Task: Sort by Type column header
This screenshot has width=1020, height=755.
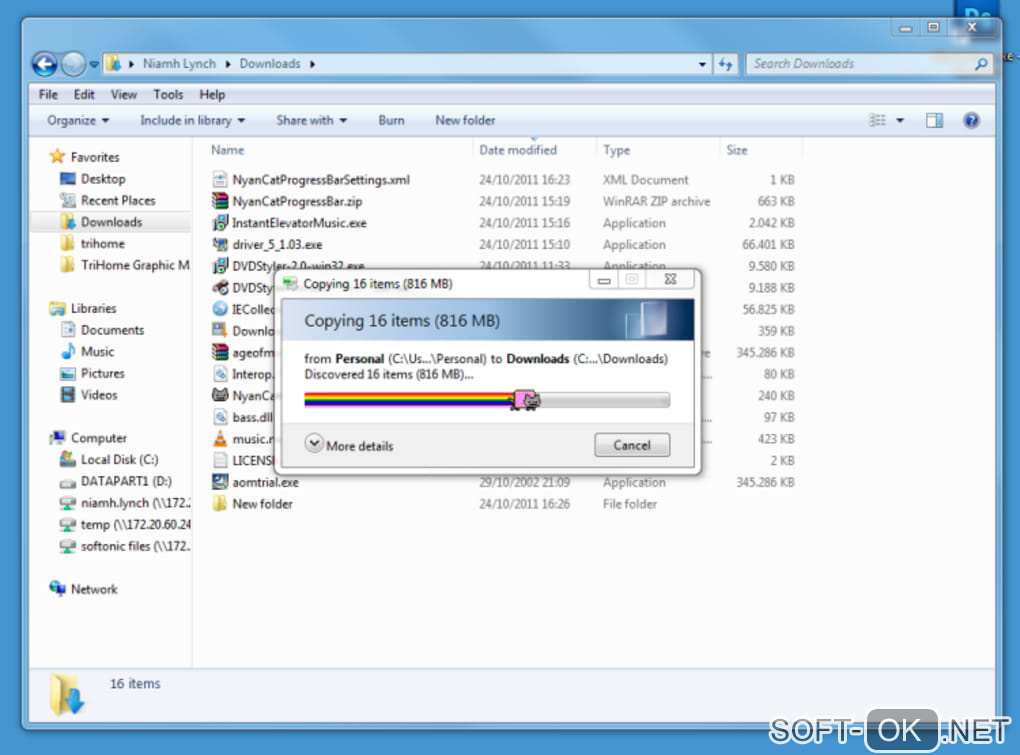Action: click(x=616, y=150)
